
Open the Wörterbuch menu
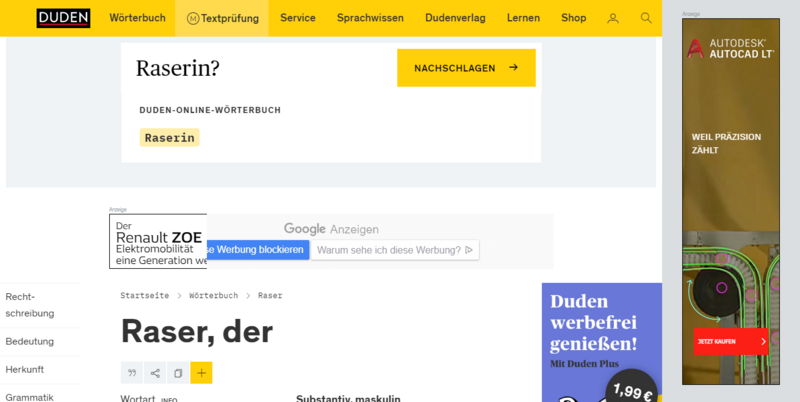[137, 18]
